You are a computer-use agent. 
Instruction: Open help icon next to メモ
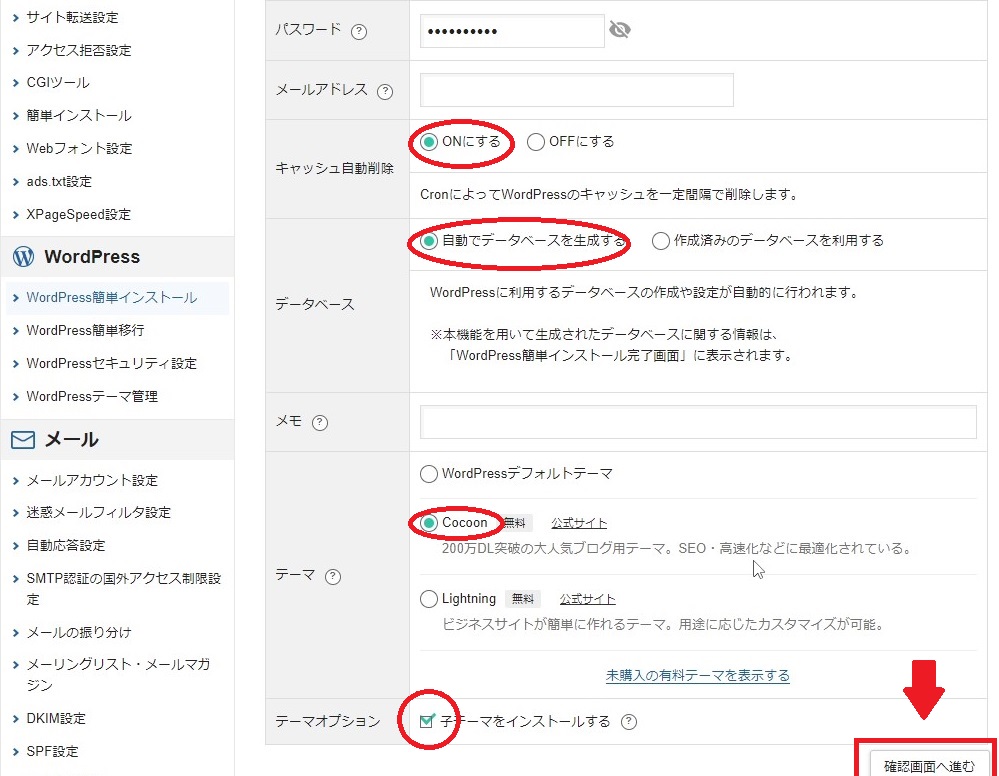[x=320, y=422]
